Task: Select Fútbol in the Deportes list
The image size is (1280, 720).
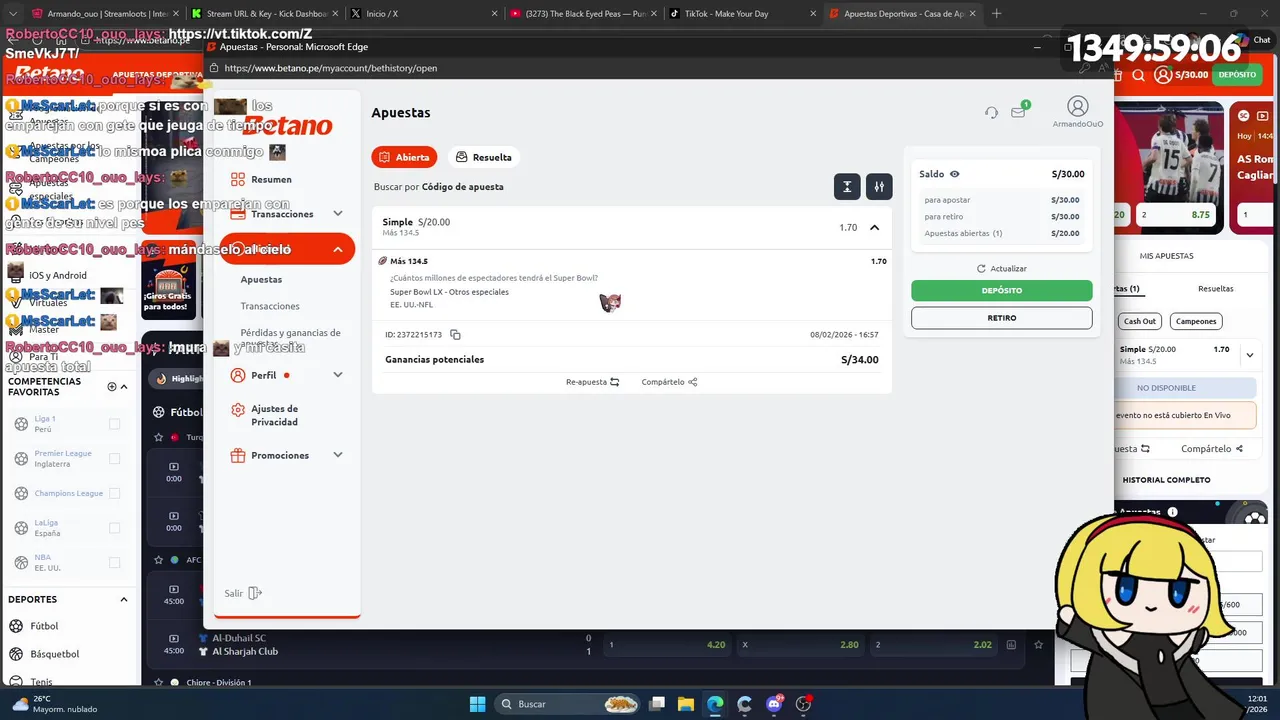Action: (44, 626)
